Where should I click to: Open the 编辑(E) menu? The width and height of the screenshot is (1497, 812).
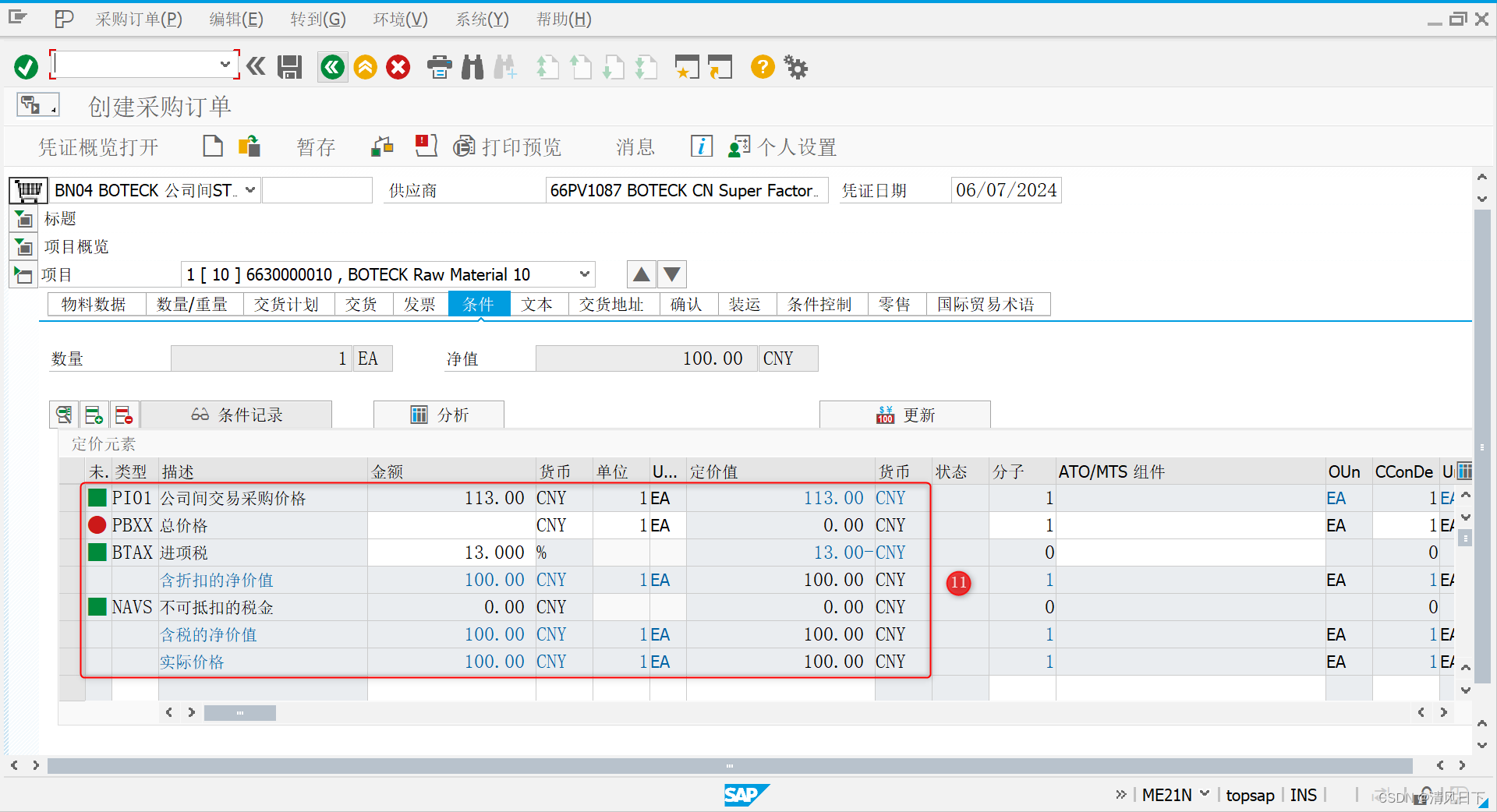click(236, 19)
